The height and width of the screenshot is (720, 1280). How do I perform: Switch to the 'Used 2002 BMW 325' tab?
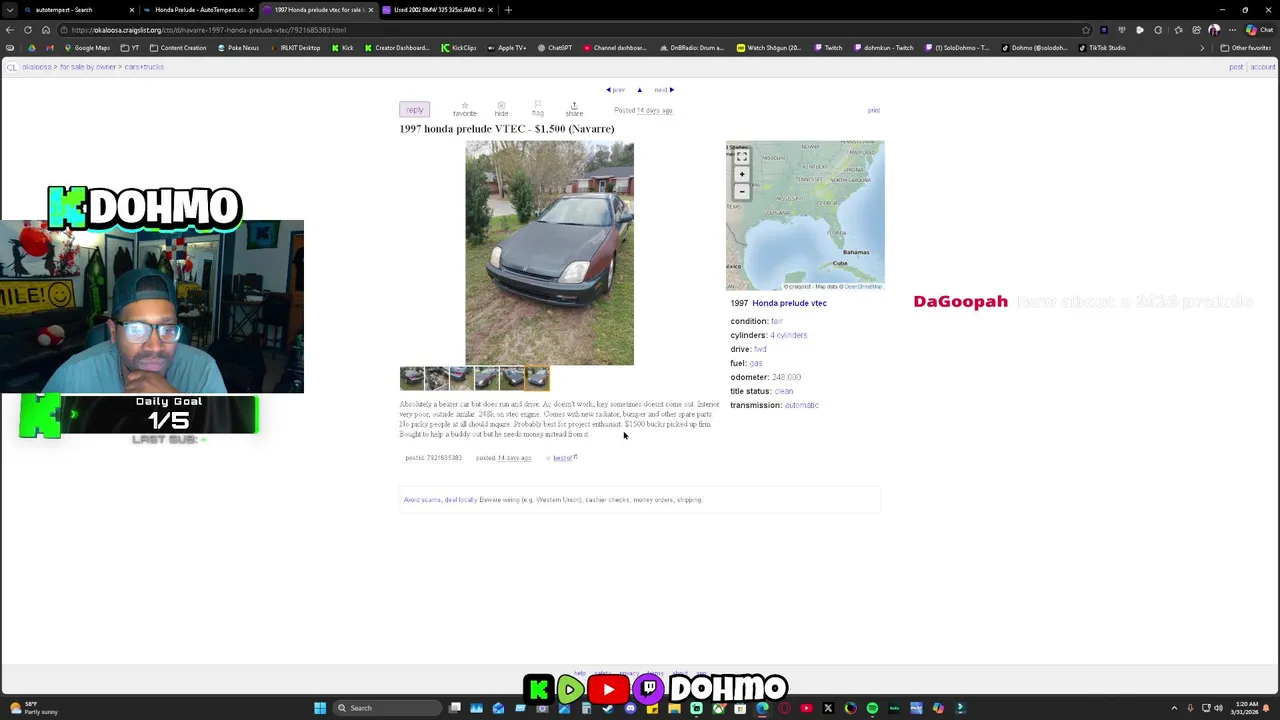[x=438, y=10]
